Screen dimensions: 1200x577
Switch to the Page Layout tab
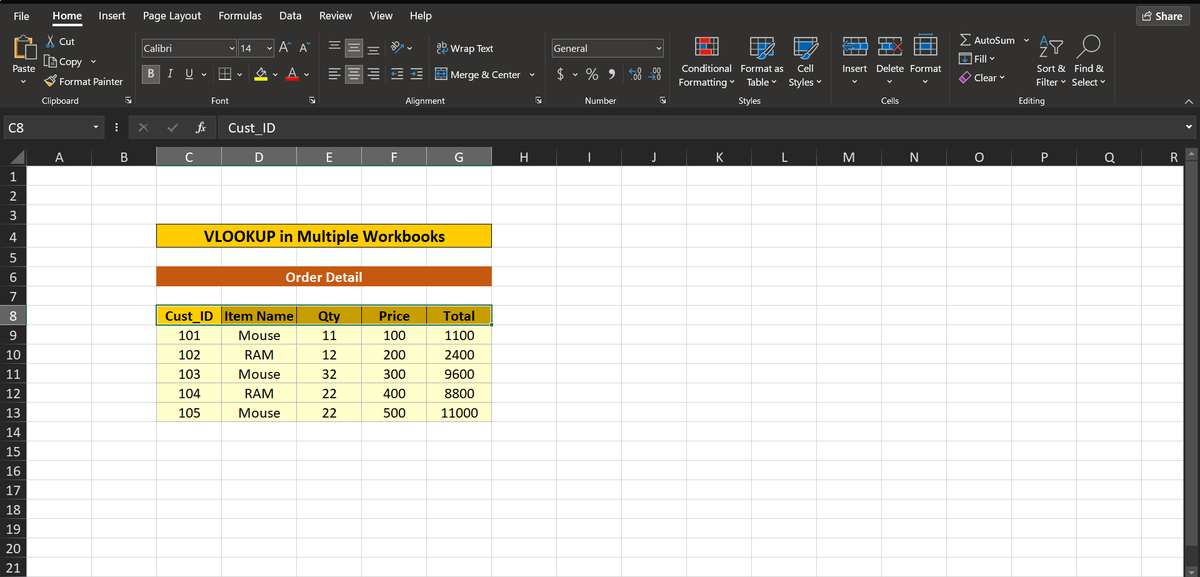click(x=172, y=15)
